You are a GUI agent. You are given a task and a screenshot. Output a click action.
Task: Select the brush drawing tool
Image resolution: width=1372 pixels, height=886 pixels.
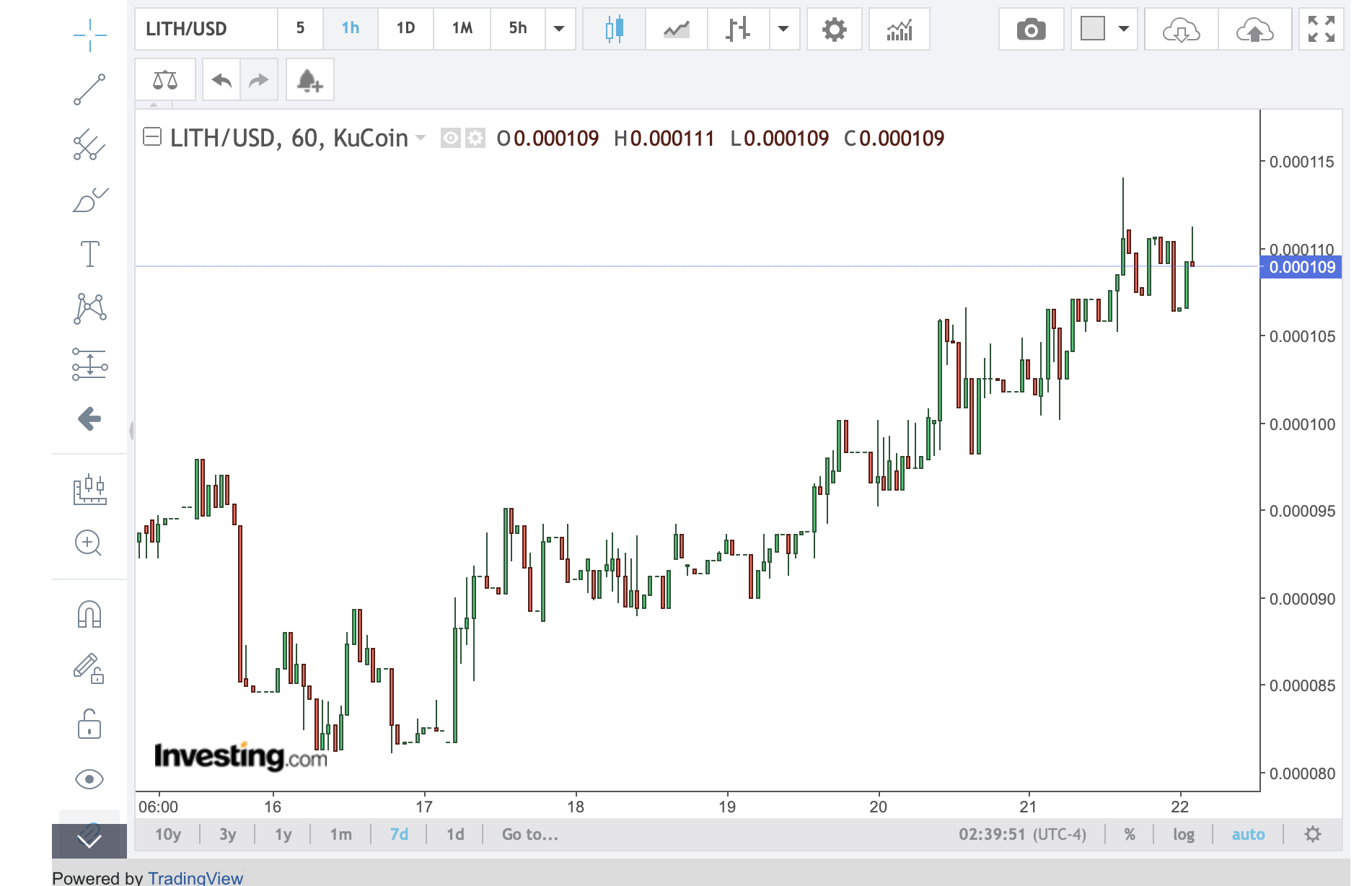pyautogui.click(x=89, y=200)
